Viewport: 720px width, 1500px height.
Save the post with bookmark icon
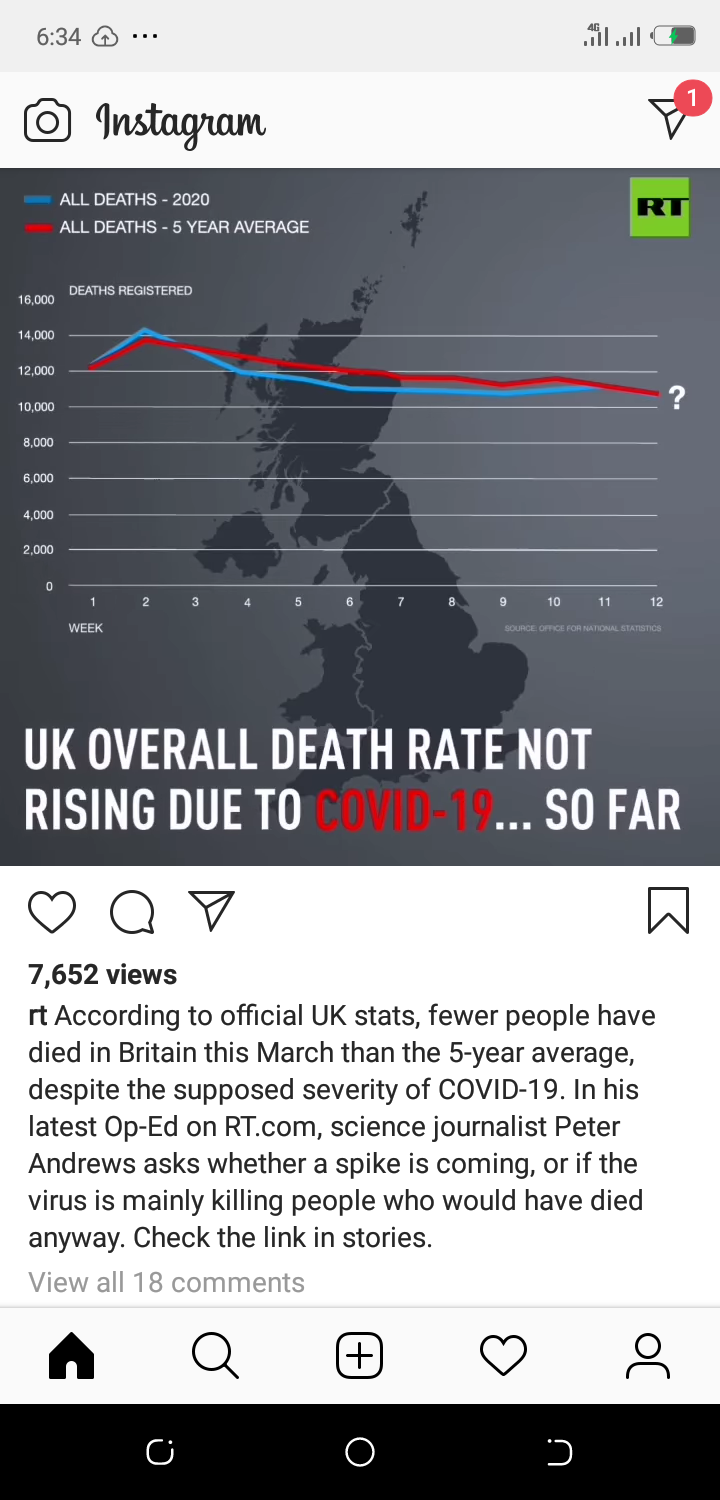click(668, 911)
